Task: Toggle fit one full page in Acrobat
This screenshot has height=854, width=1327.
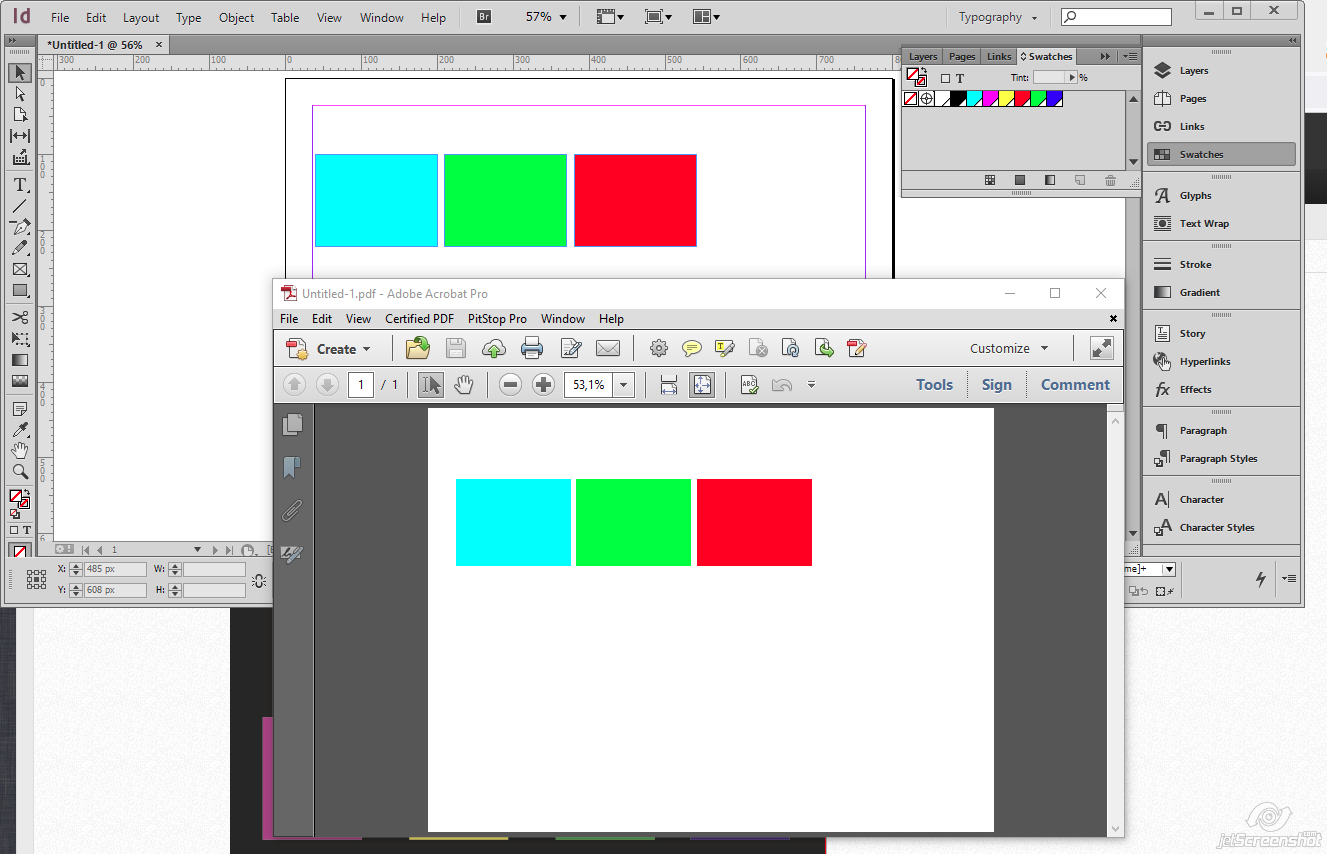Action: 702,385
